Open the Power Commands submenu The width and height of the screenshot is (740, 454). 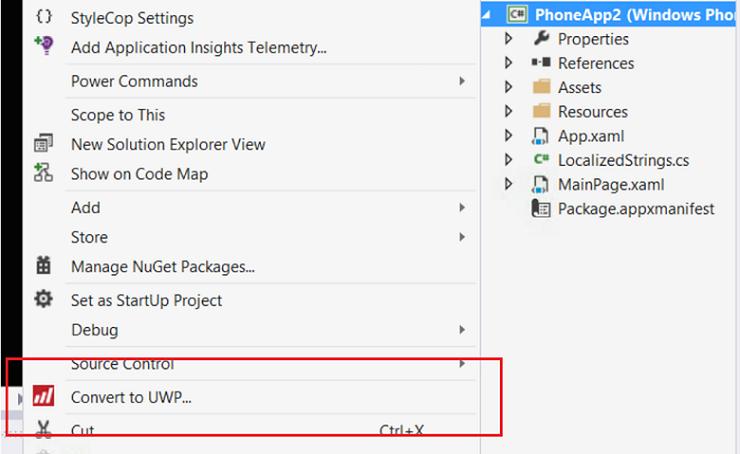click(x=134, y=81)
